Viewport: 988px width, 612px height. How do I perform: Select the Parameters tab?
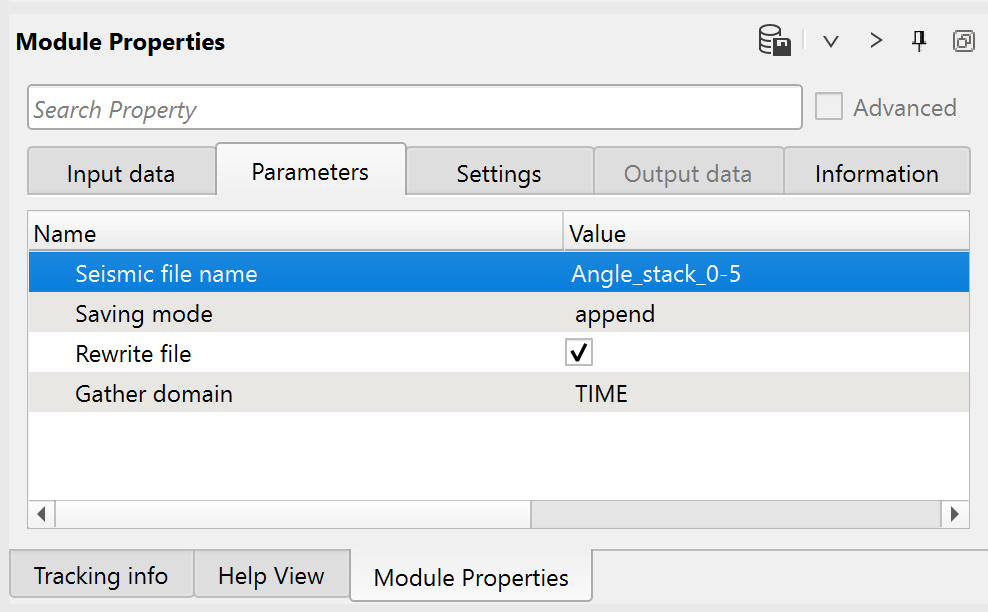[x=310, y=172]
